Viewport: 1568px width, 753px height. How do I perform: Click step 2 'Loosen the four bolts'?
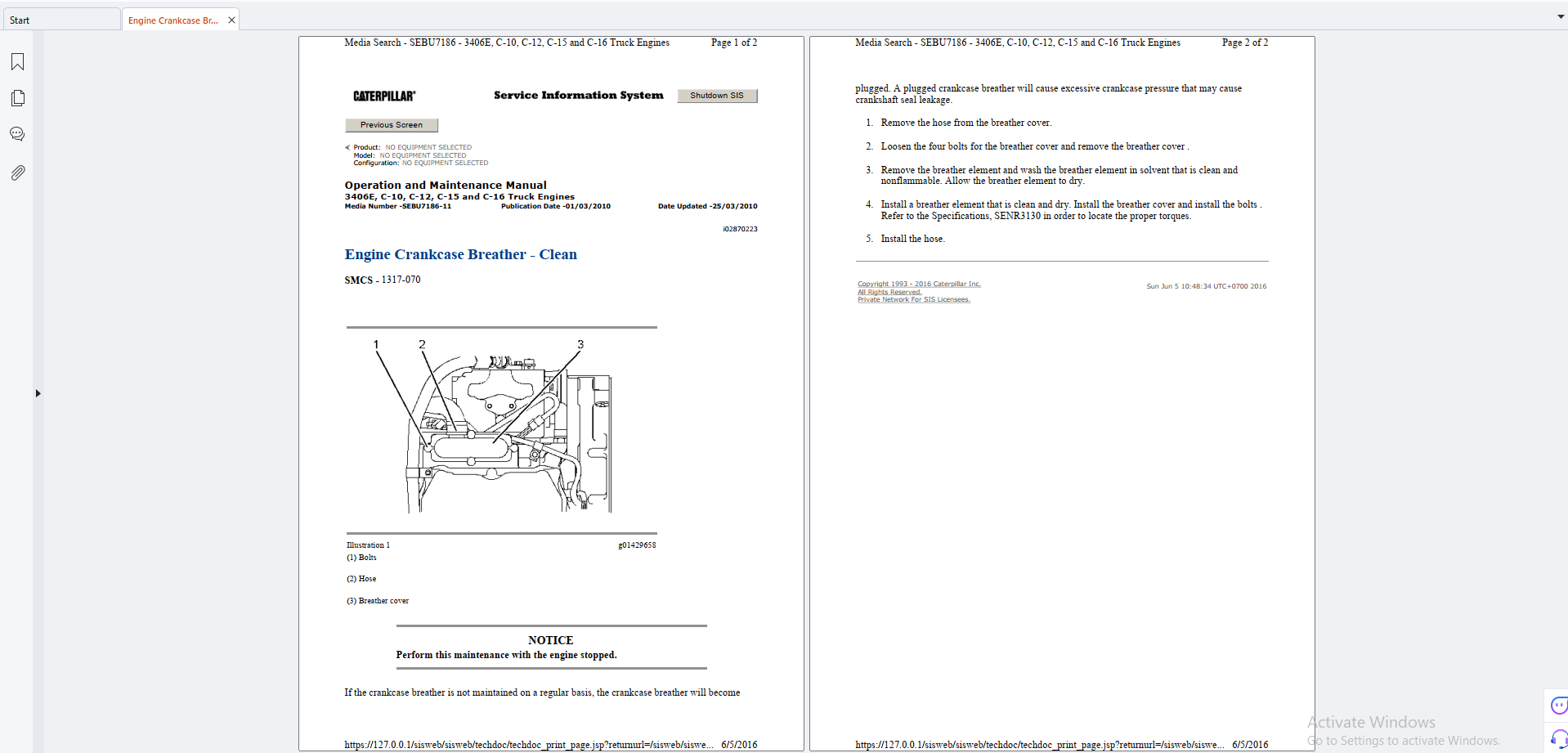[1035, 146]
